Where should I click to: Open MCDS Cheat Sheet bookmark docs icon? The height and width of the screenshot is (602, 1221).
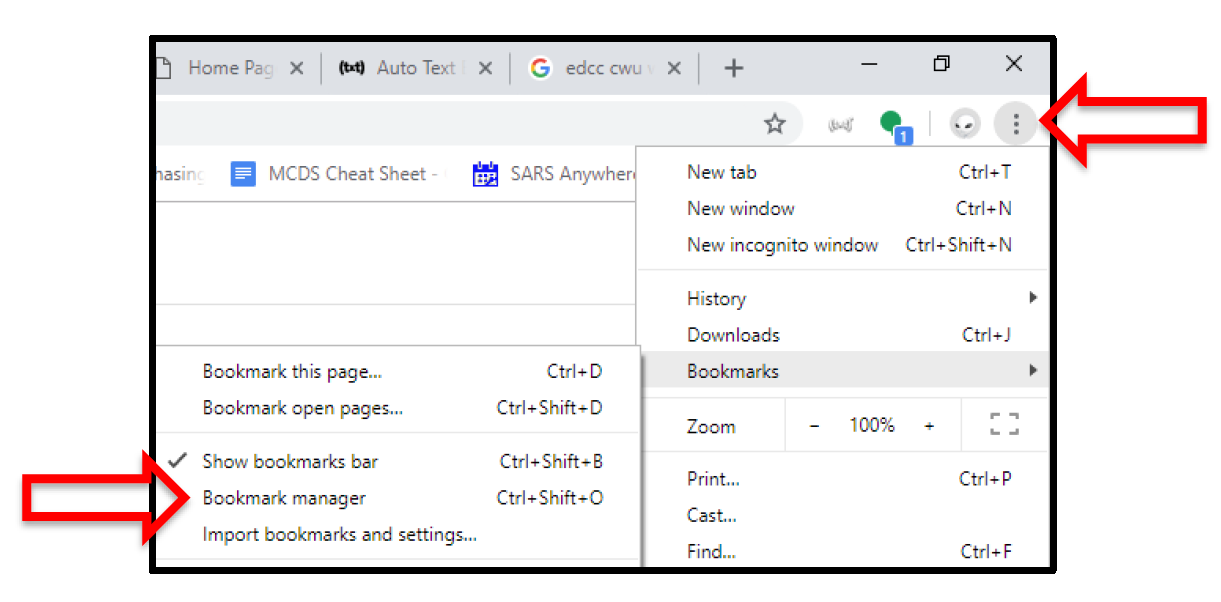click(242, 174)
